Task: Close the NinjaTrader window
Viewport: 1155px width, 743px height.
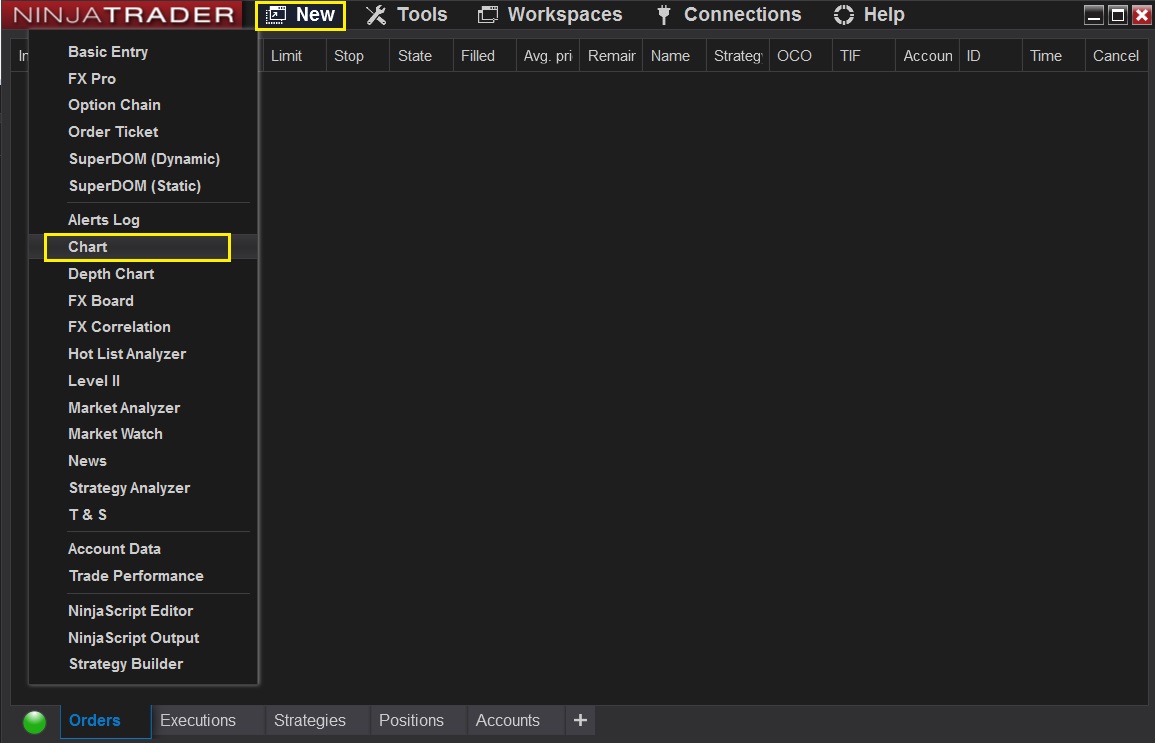Action: [1141, 15]
